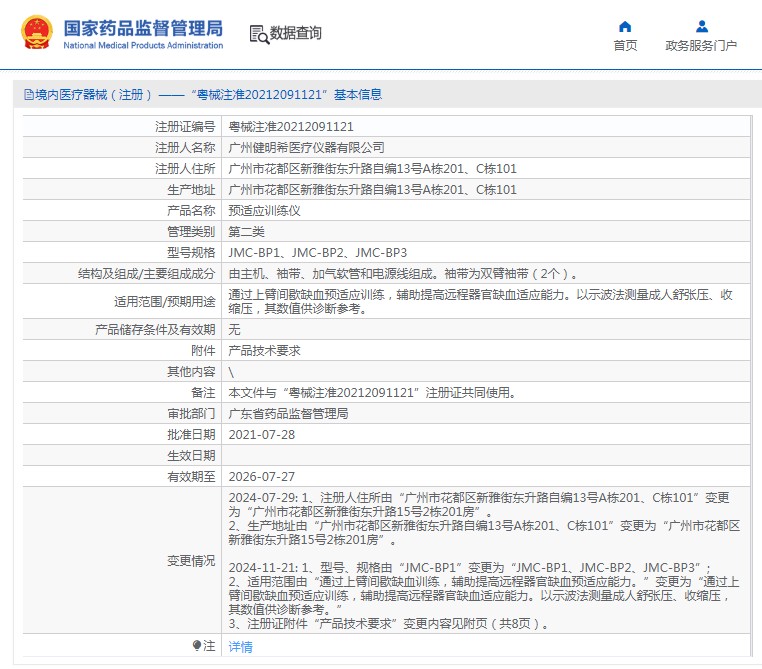Click the 政务服务门户 user icon
762x669 pixels.
click(701, 26)
